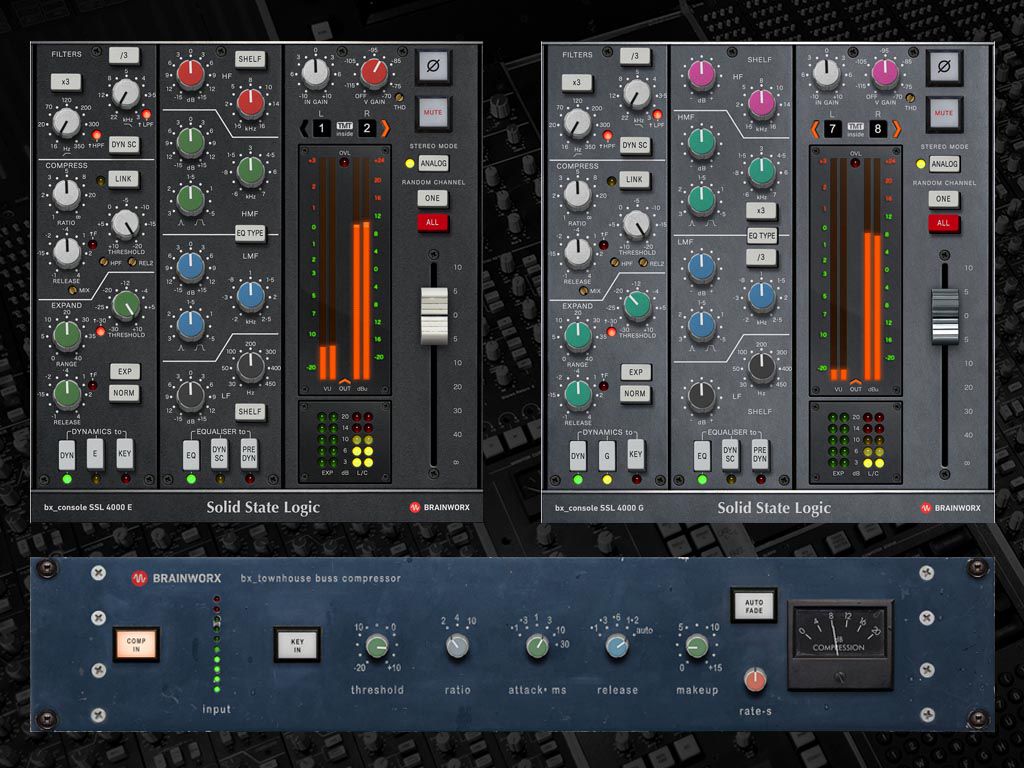Click the right channel number box showing 8
Image resolution: width=1024 pixels, height=768 pixels.
click(x=878, y=128)
